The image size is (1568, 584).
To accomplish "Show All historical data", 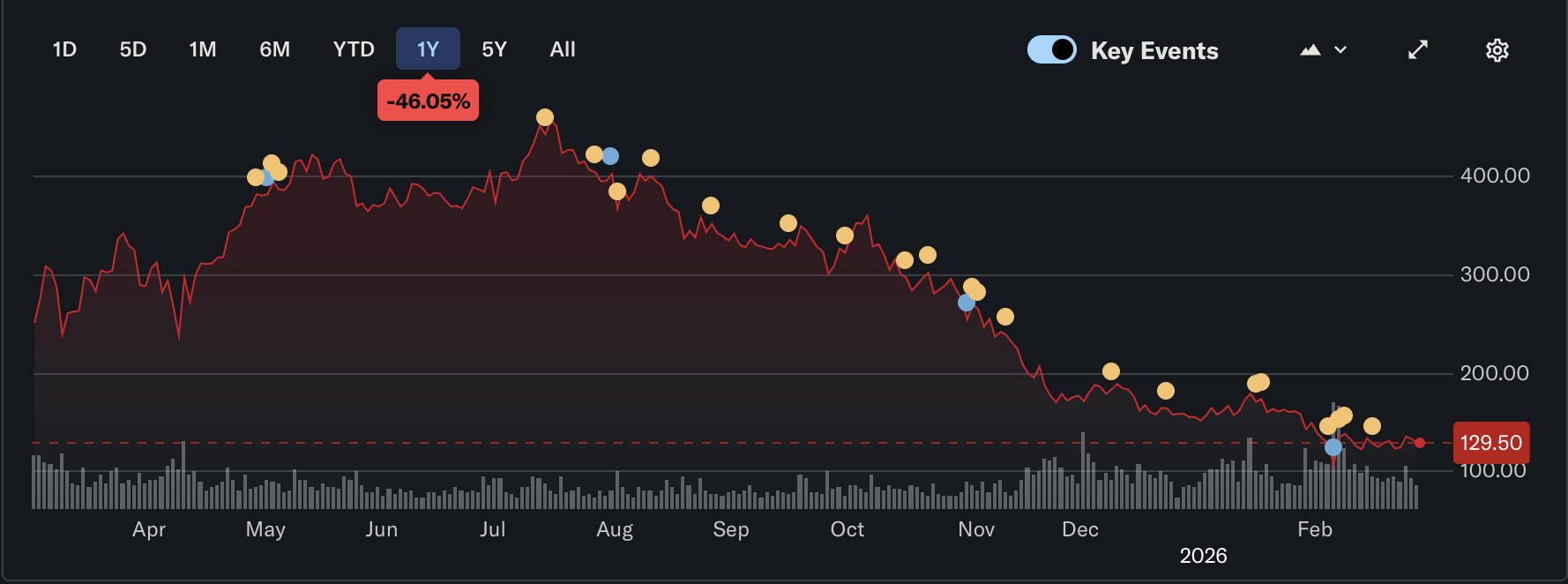I will (563, 49).
